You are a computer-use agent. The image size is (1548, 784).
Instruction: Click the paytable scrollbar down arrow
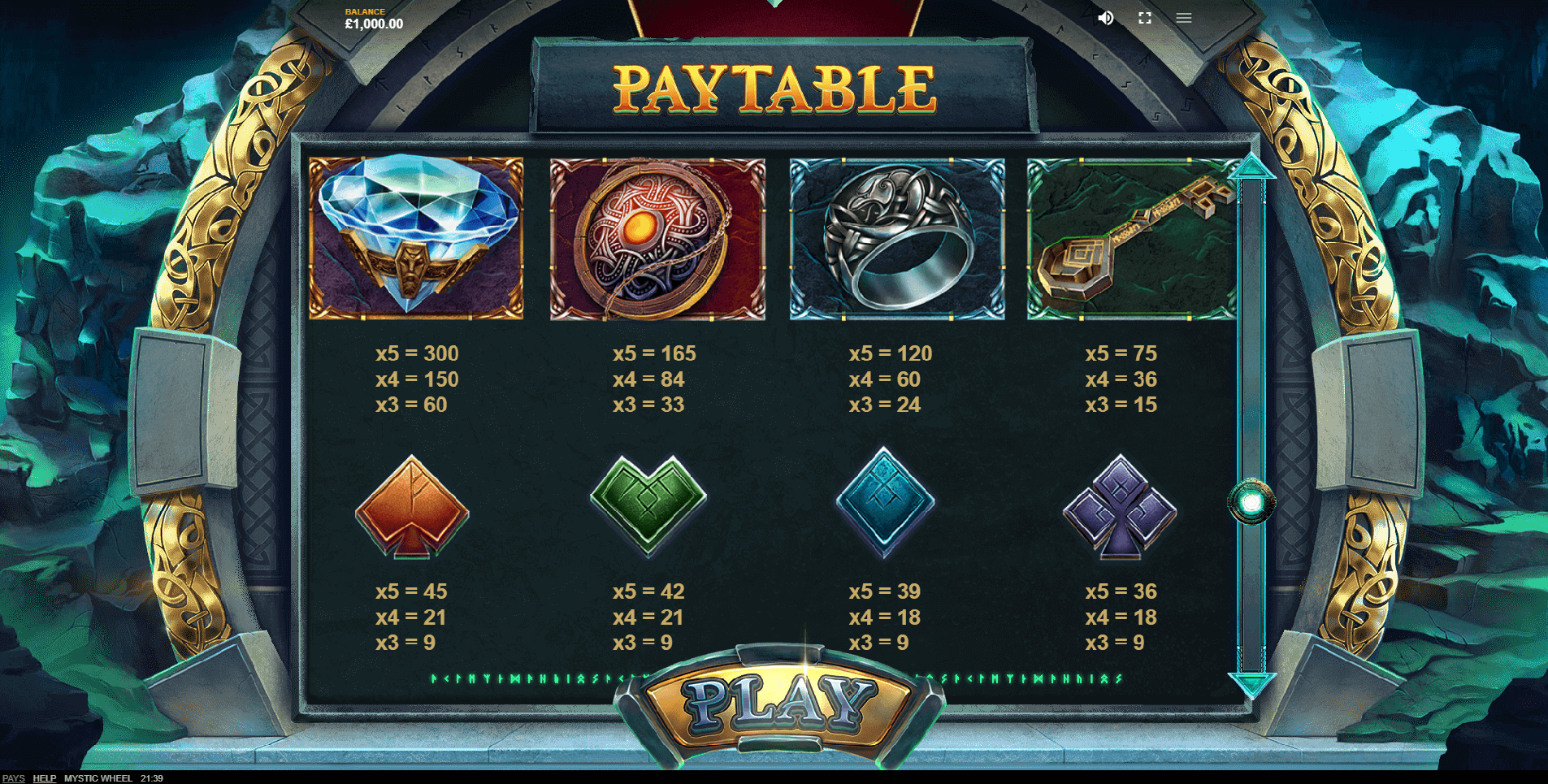pos(1251,685)
